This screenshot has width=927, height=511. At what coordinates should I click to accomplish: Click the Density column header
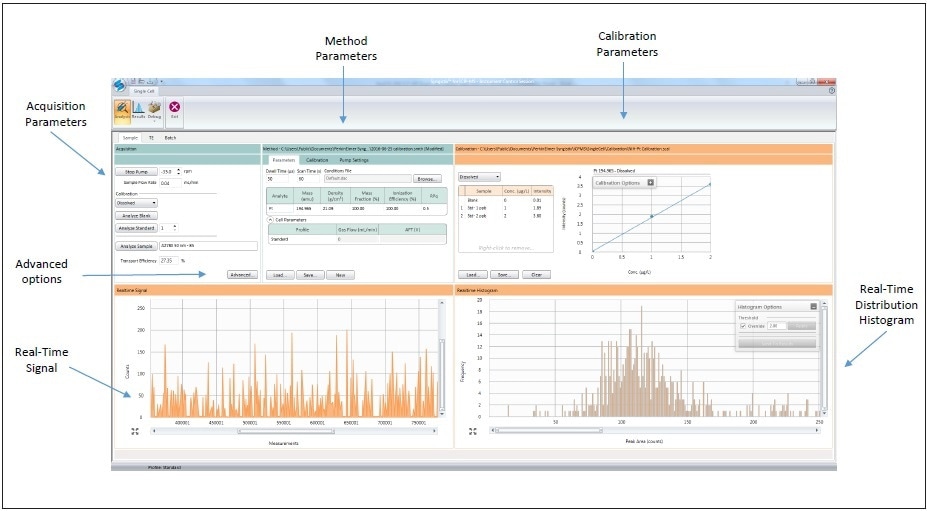[335, 196]
